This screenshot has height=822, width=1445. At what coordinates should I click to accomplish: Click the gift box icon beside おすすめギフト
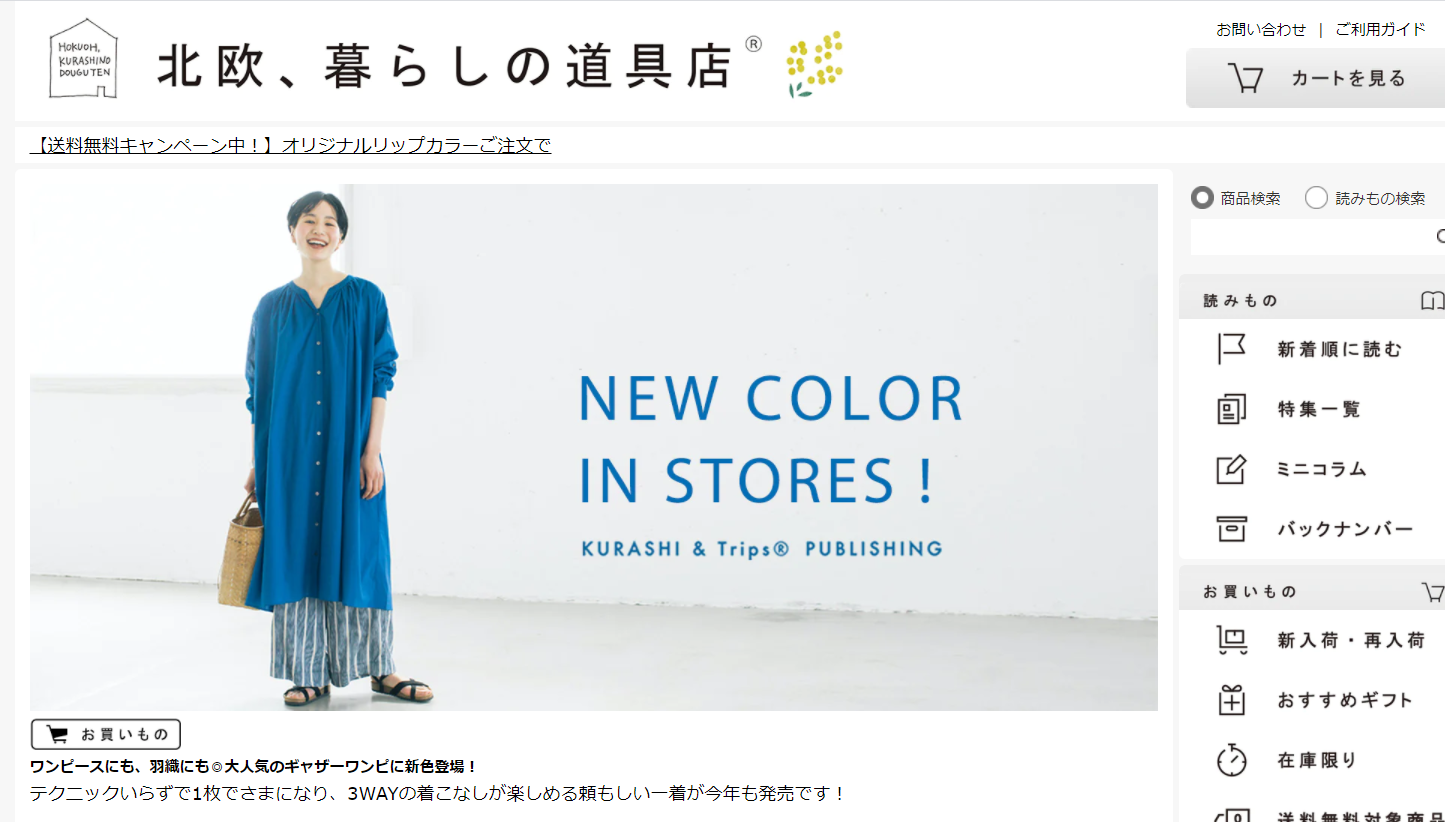click(x=1231, y=700)
